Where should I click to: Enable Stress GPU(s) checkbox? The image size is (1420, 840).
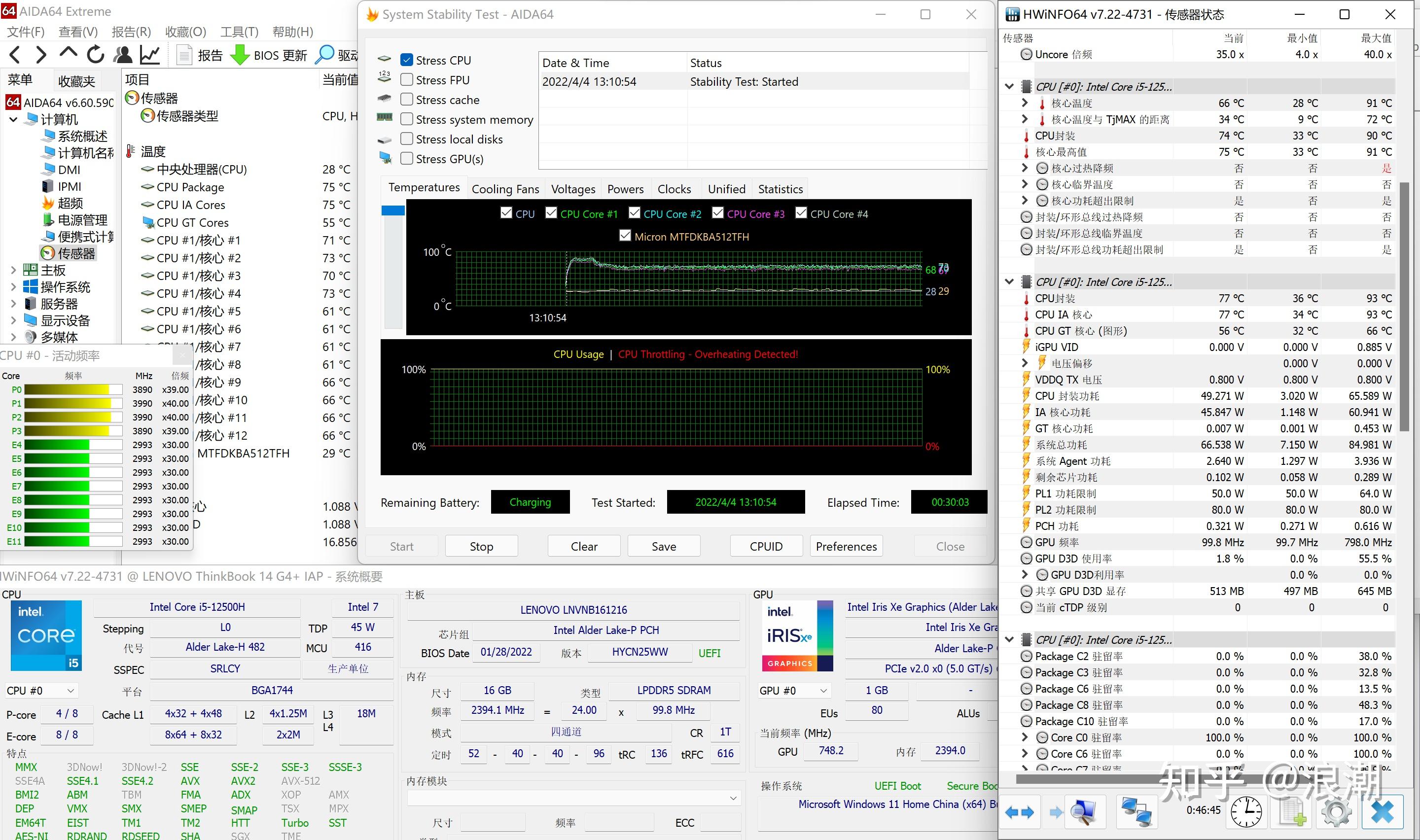point(406,159)
